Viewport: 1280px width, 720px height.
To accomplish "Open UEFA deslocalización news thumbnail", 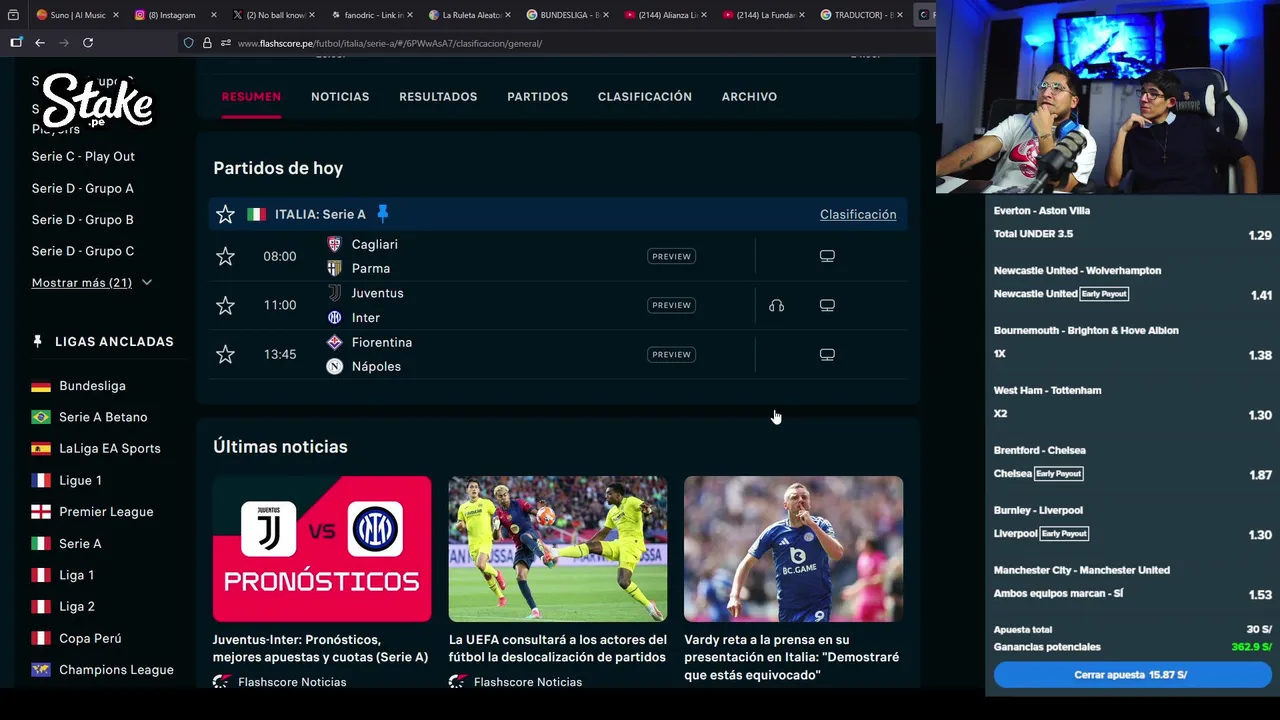I will pos(558,549).
